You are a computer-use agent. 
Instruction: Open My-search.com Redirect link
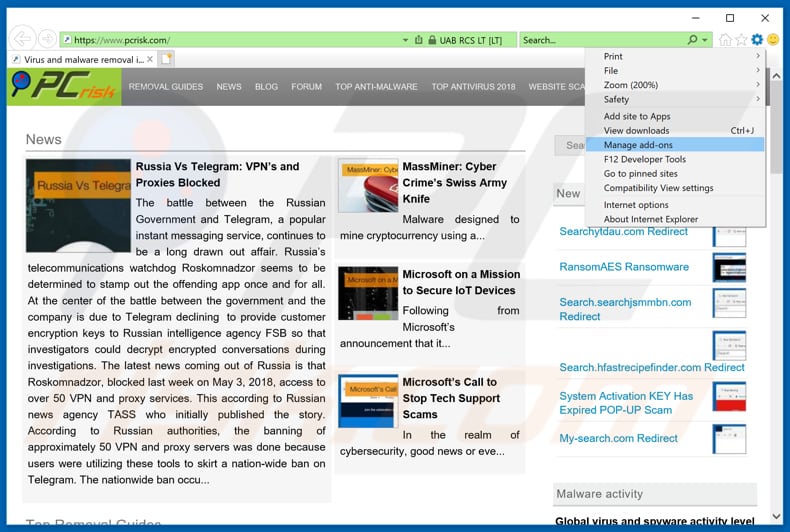(618, 438)
